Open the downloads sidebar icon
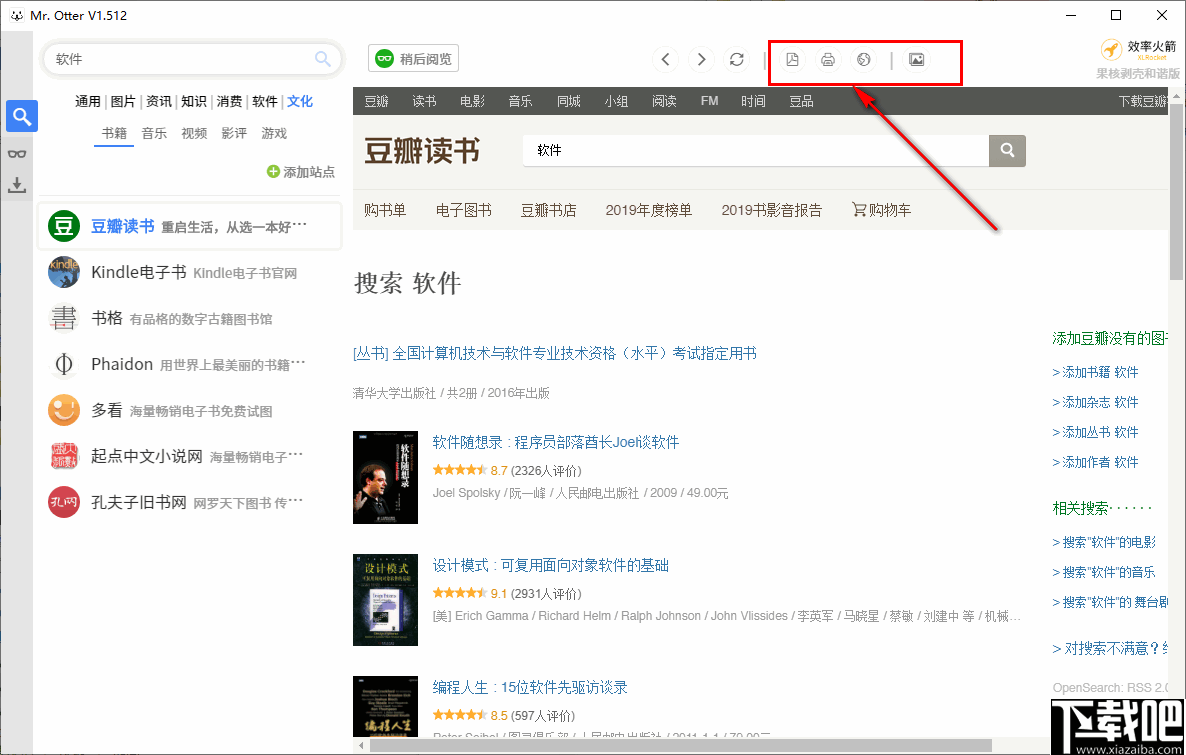 (x=17, y=185)
